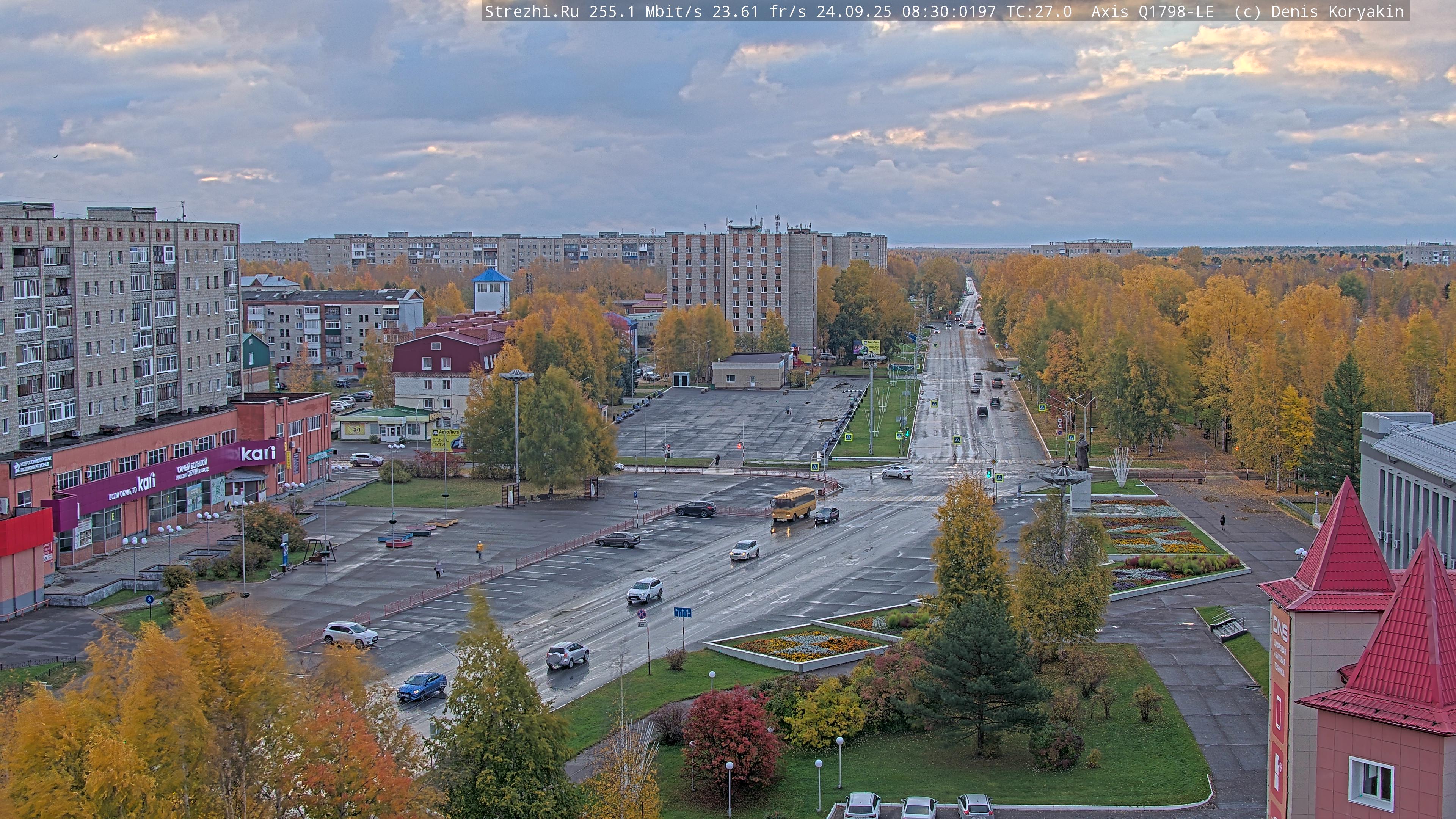Click the Strezhi.Ru text in the overlay
The height and width of the screenshot is (819, 1456).
531,11
